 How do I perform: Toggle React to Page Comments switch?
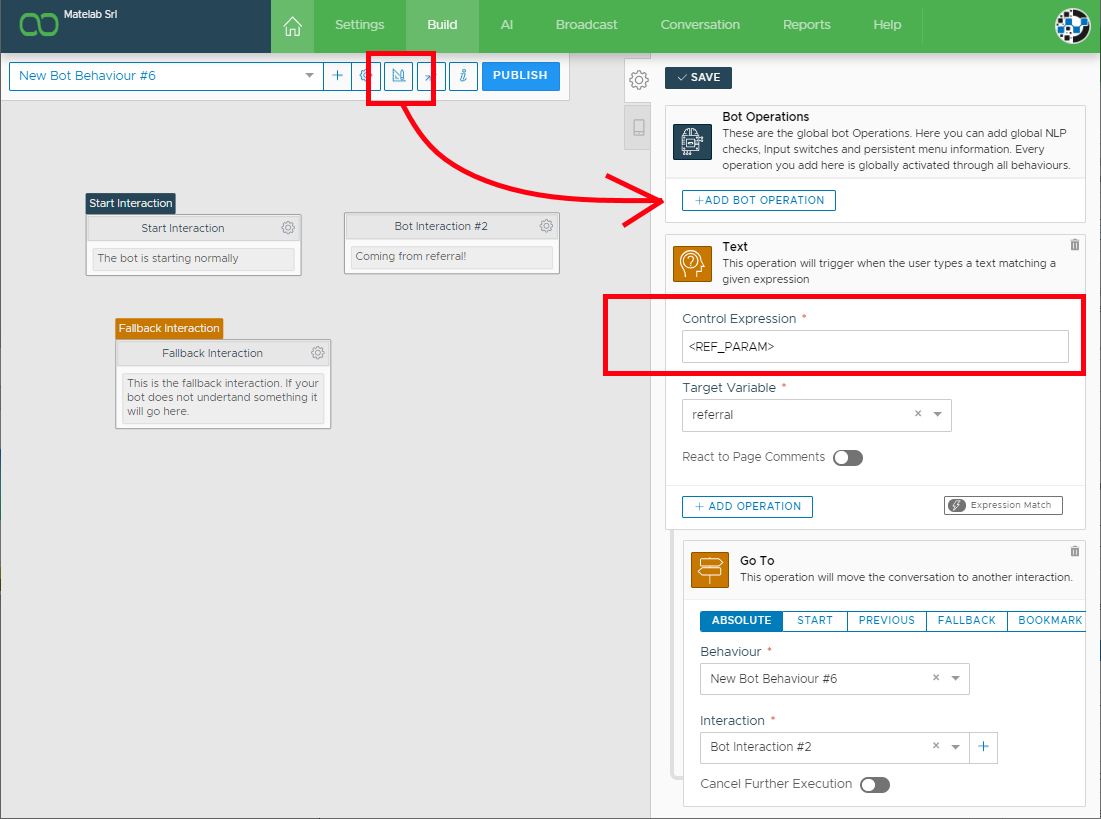(847, 458)
